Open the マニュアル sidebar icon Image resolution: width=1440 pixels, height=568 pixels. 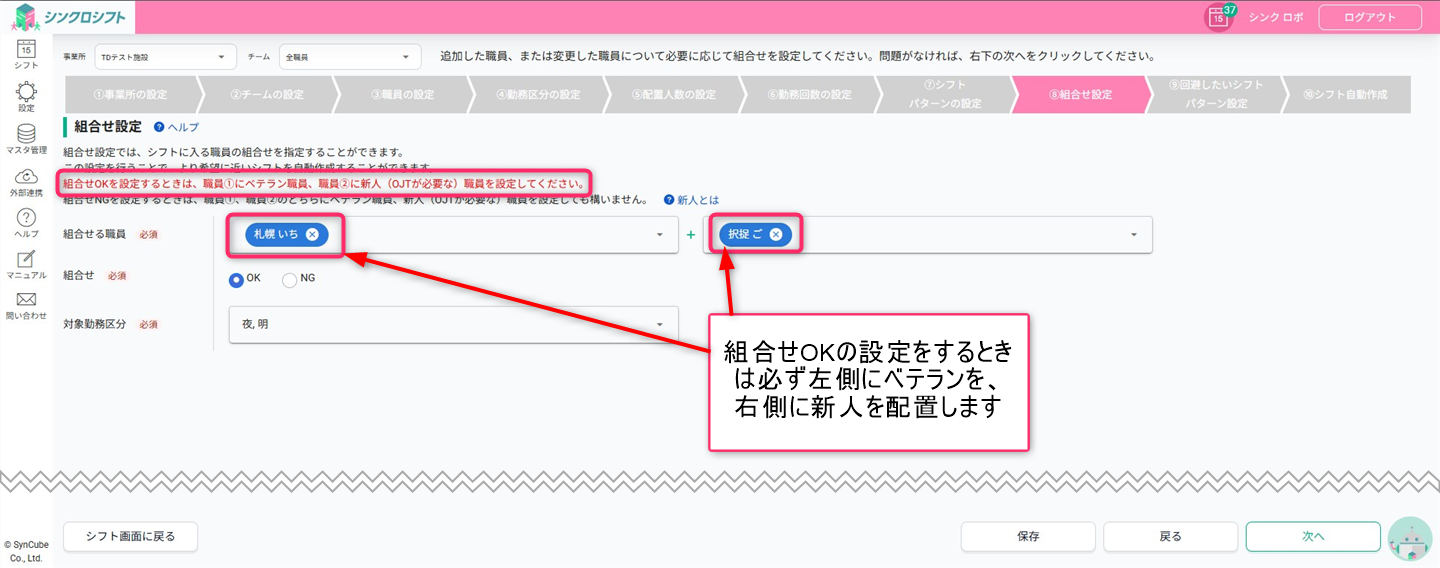pyautogui.click(x=26, y=263)
